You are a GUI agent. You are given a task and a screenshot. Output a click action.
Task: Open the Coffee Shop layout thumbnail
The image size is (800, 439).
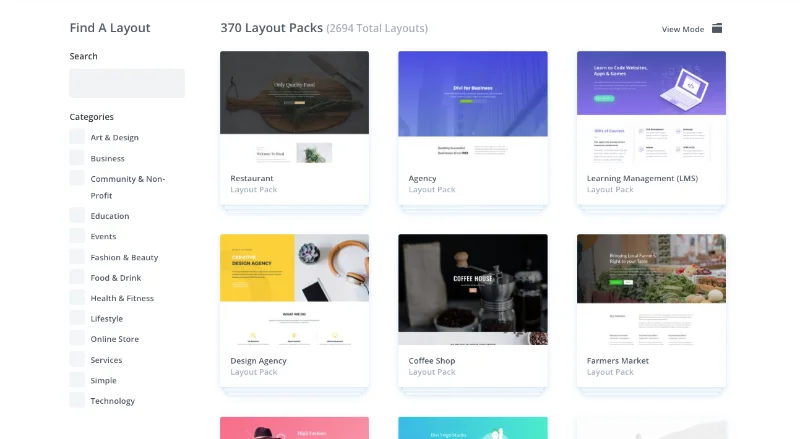473,290
